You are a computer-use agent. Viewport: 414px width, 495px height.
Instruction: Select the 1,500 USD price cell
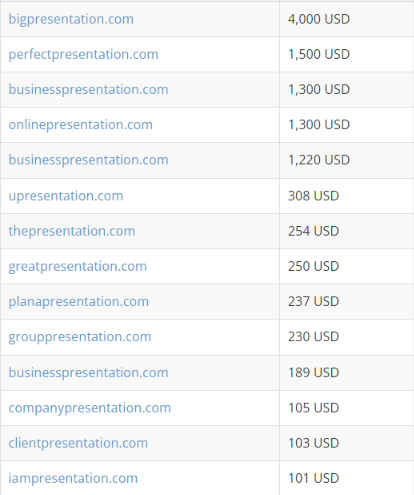(x=347, y=54)
